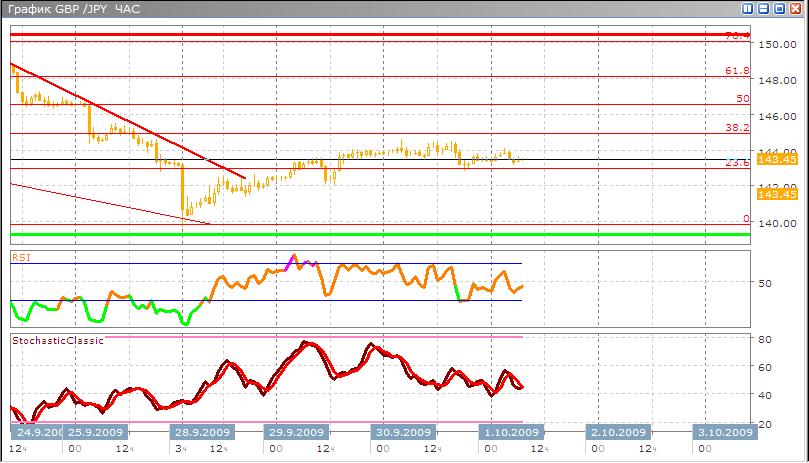The height and width of the screenshot is (463, 809).
Task: Click the horizontal split window icon
Action: [763, 8]
